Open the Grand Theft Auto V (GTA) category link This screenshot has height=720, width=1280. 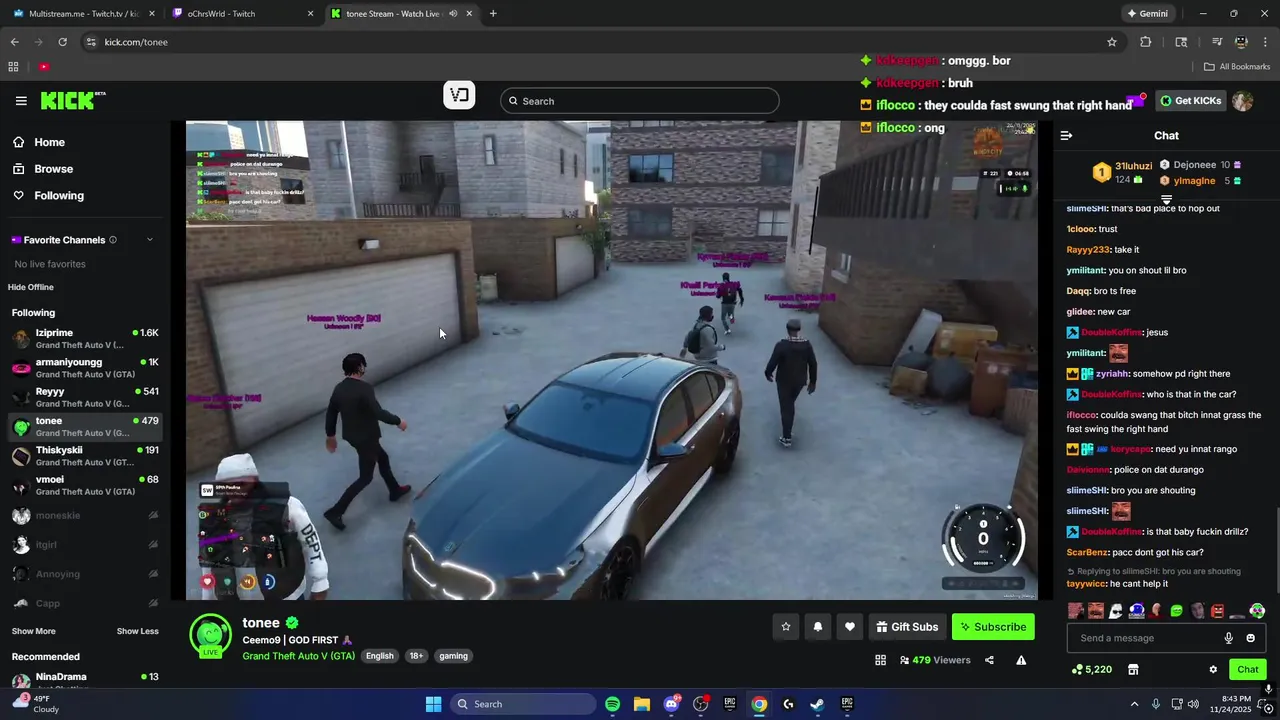[x=298, y=656]
